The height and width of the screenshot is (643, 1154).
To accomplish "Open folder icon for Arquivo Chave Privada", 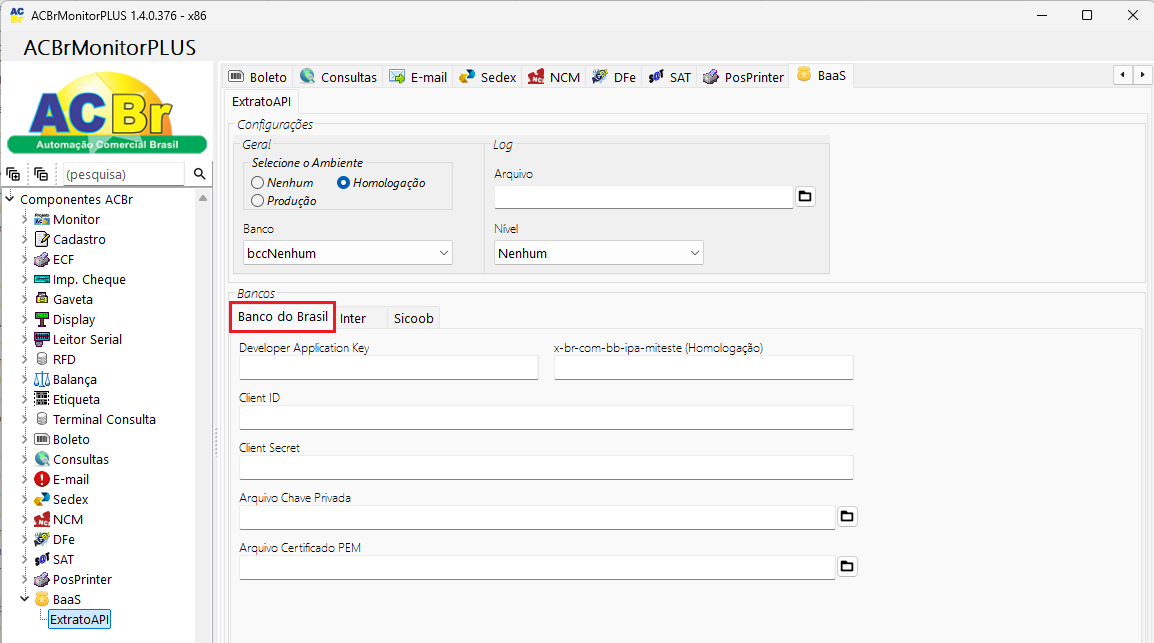I will tap(847, 516).
